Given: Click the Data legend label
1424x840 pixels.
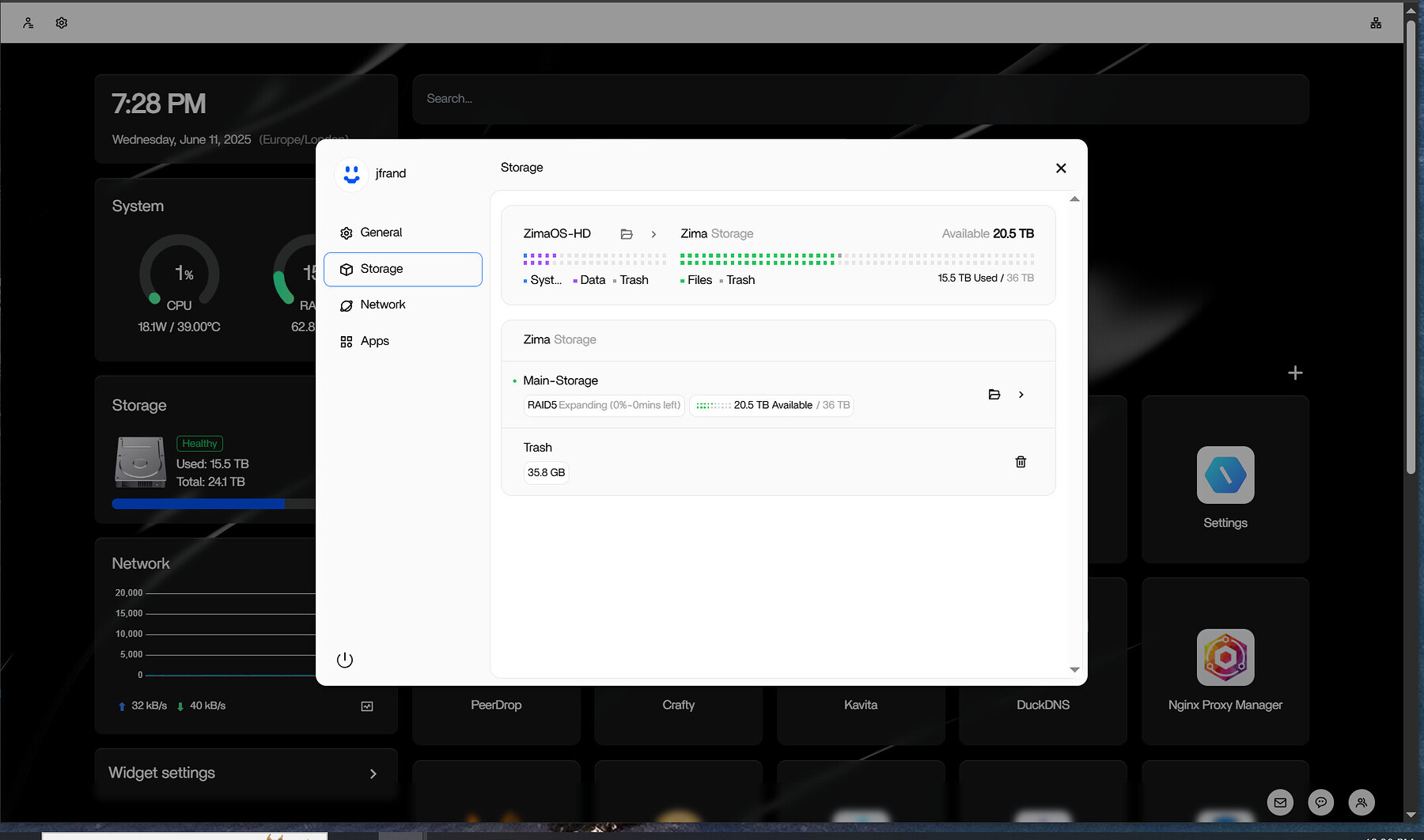Looking at the screenshot, I should (x=592, y=280).
